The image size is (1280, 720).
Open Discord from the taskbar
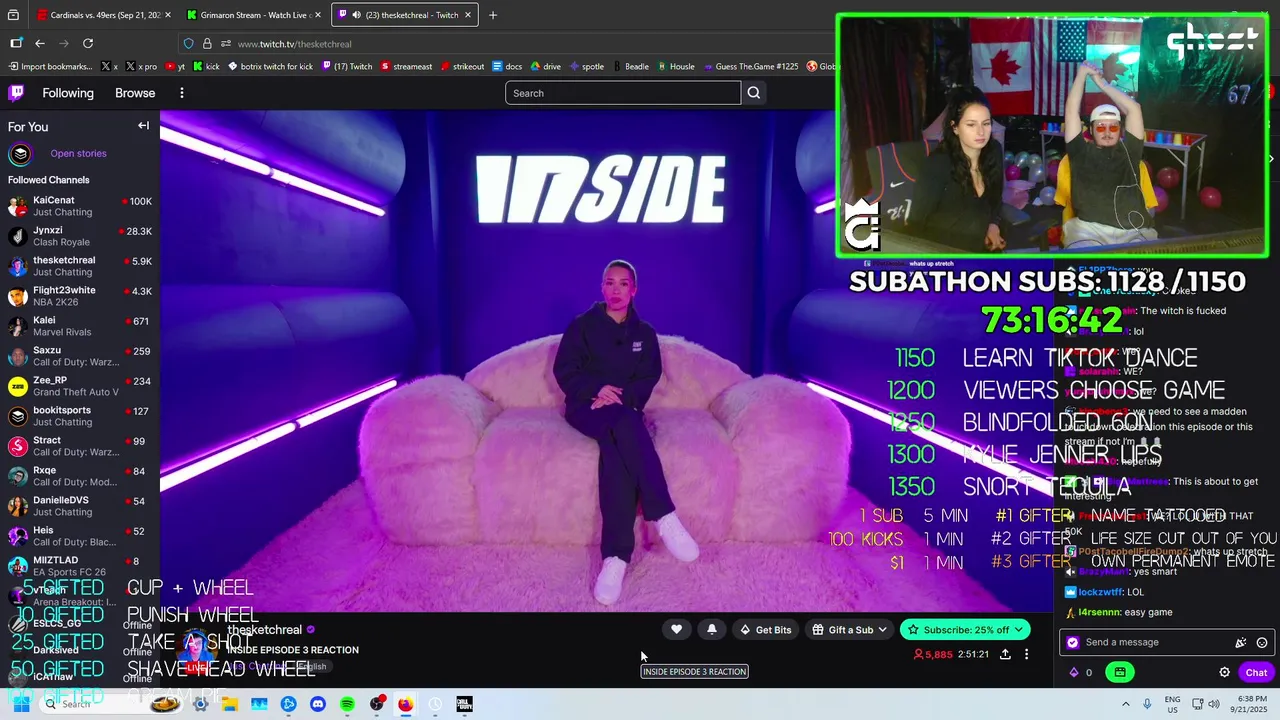(x=318, y=704)
